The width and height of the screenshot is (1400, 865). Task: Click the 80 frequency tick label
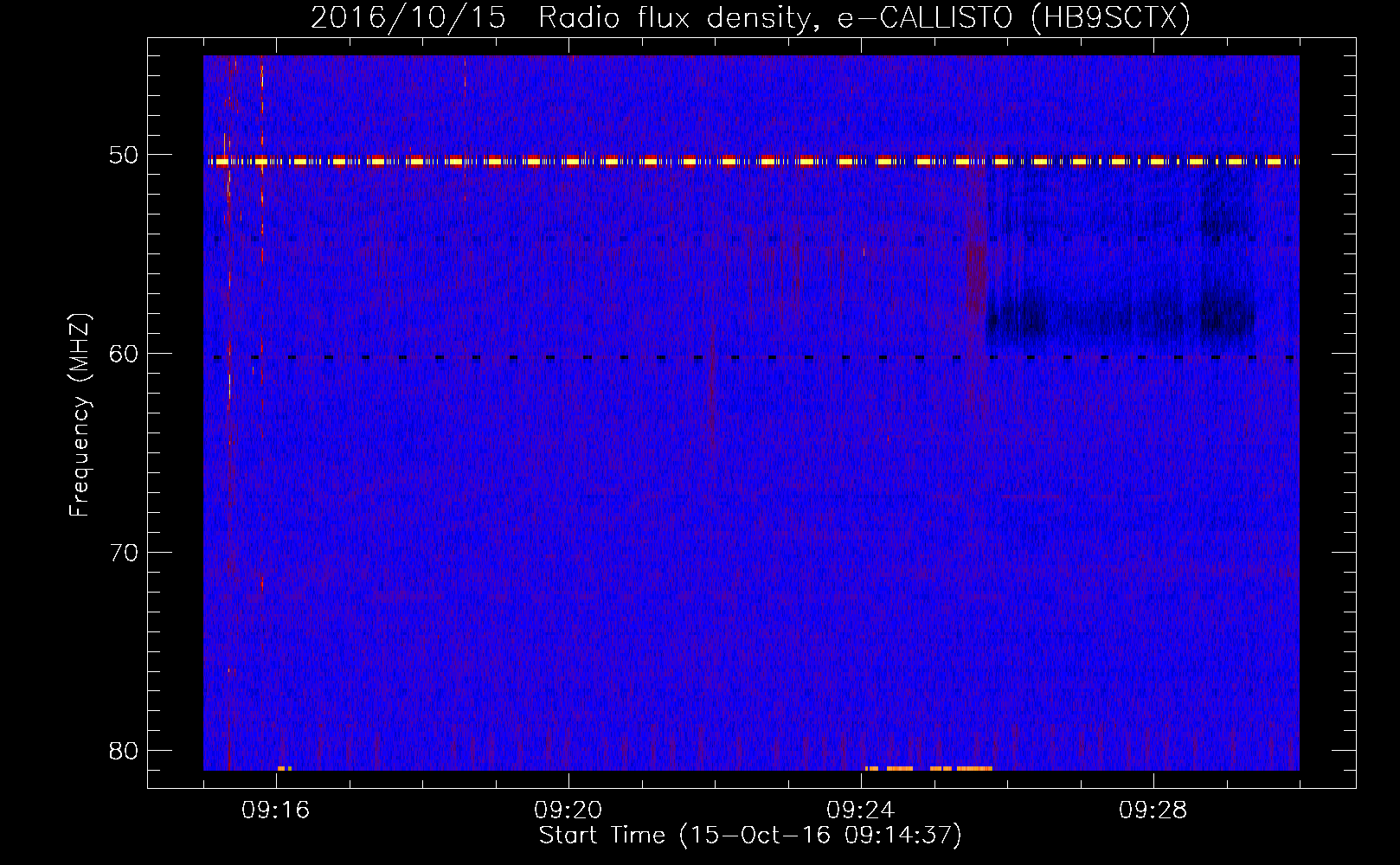pos(124,751)
